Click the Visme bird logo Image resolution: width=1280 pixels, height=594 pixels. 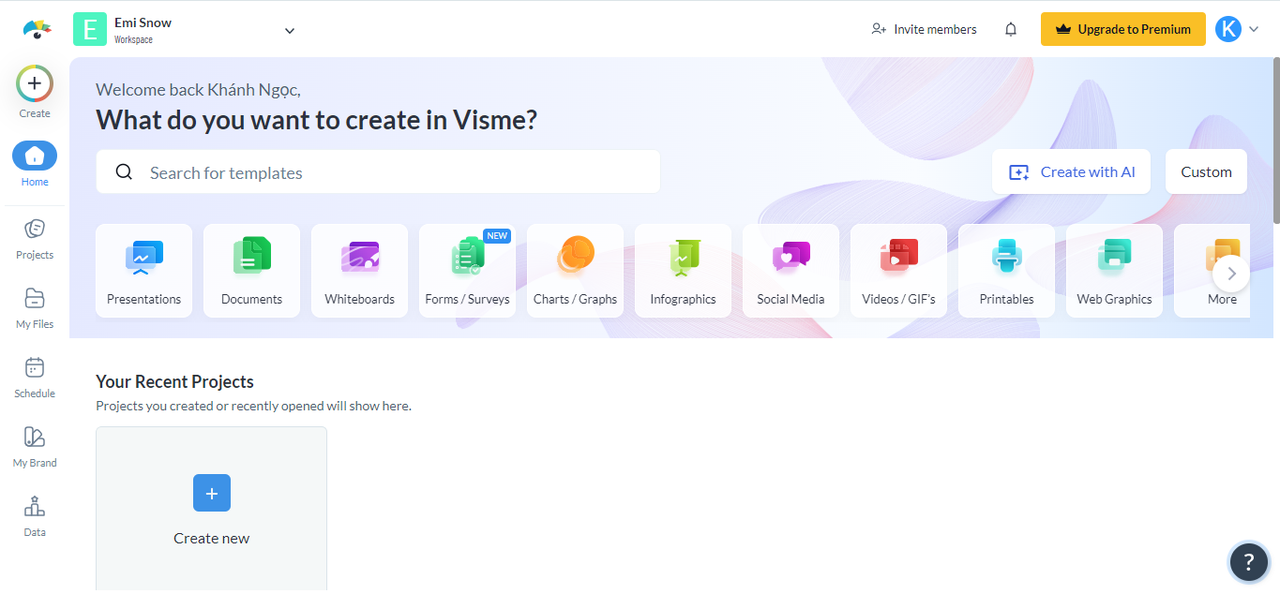point(37,29)
